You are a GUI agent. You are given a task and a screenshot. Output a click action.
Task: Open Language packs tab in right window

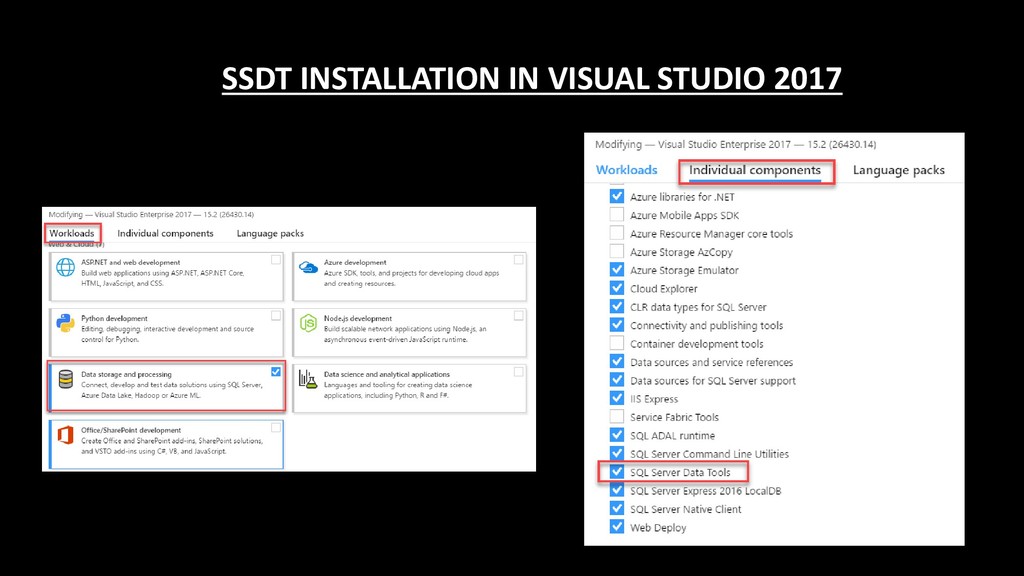(899, 170)
